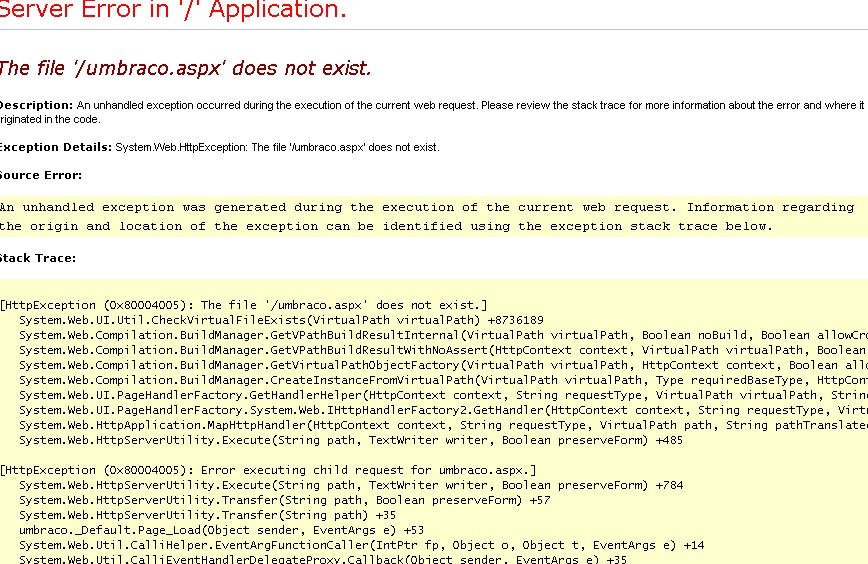This screenshot has height=564, width=868.
Task: Click the "Transfer(String path, Boolean preserveForm) +57" line
Action: (285, 500)
